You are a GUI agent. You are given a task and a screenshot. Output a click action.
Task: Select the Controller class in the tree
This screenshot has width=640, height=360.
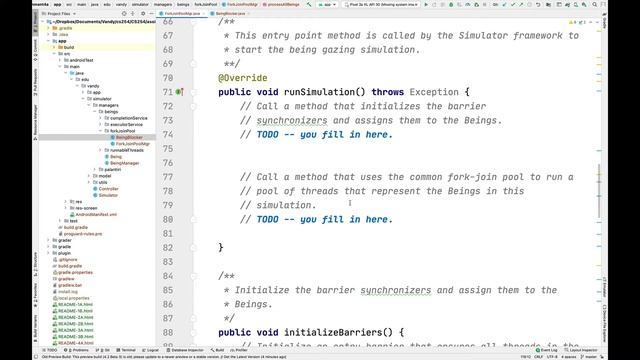(108, 189)
